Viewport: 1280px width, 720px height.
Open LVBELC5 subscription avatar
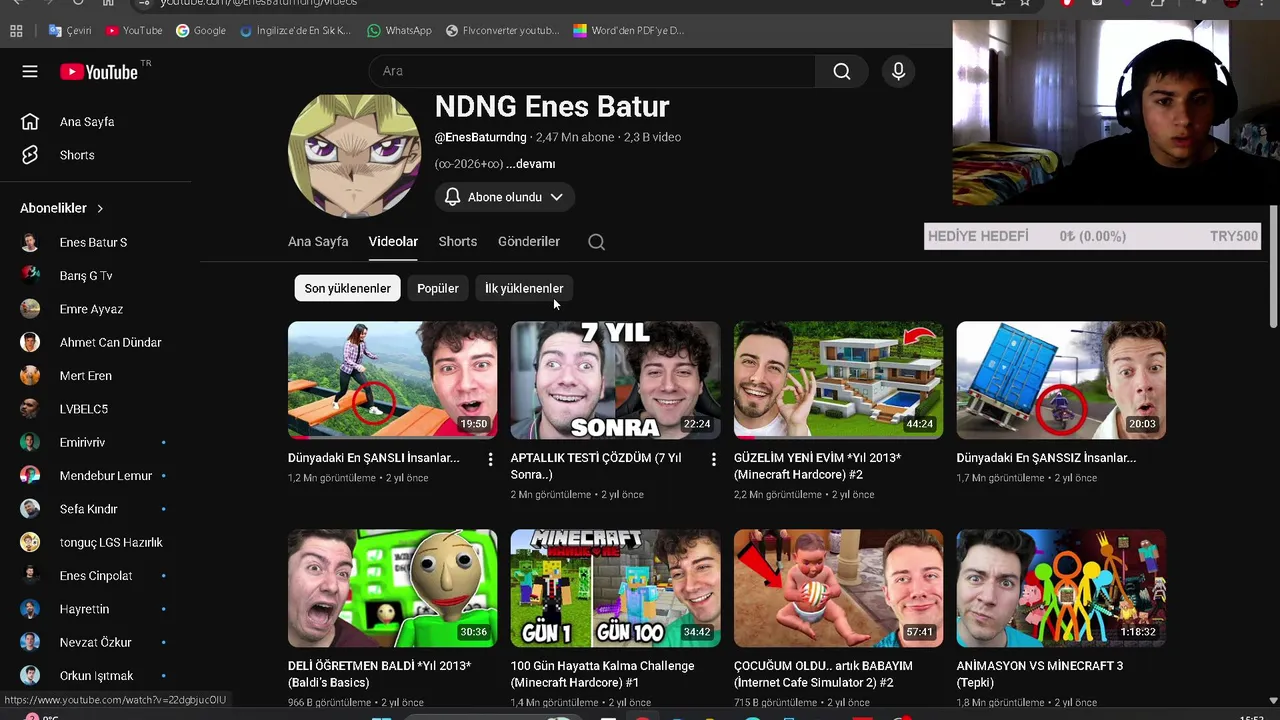tap(30, 409)
